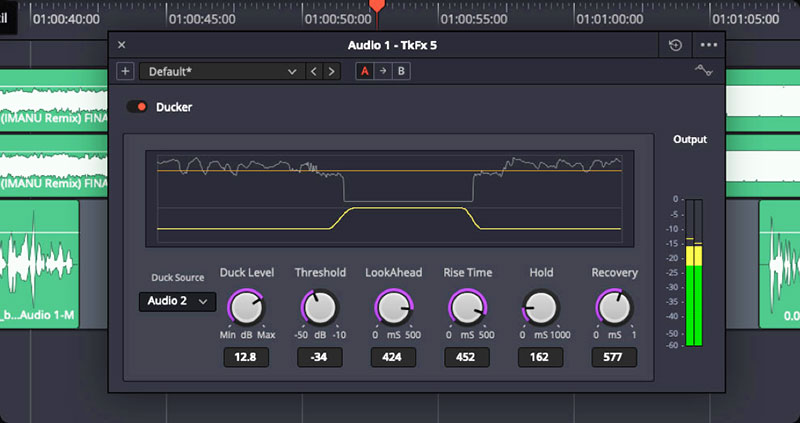Click Duck Level value field 12.8
800x423 pixels.
tap(246, 357)
